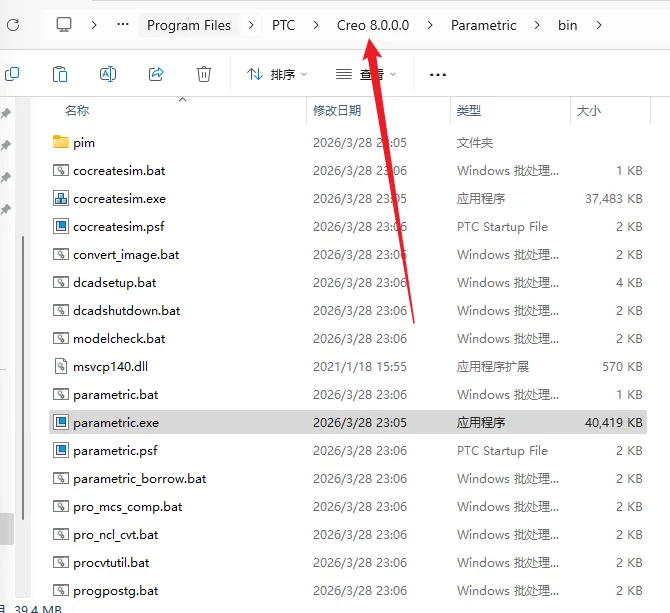The width and height of the screenshot is (670, 613).
Task: Open the 查看 view dropdown
Action: (x=366, y=74)
